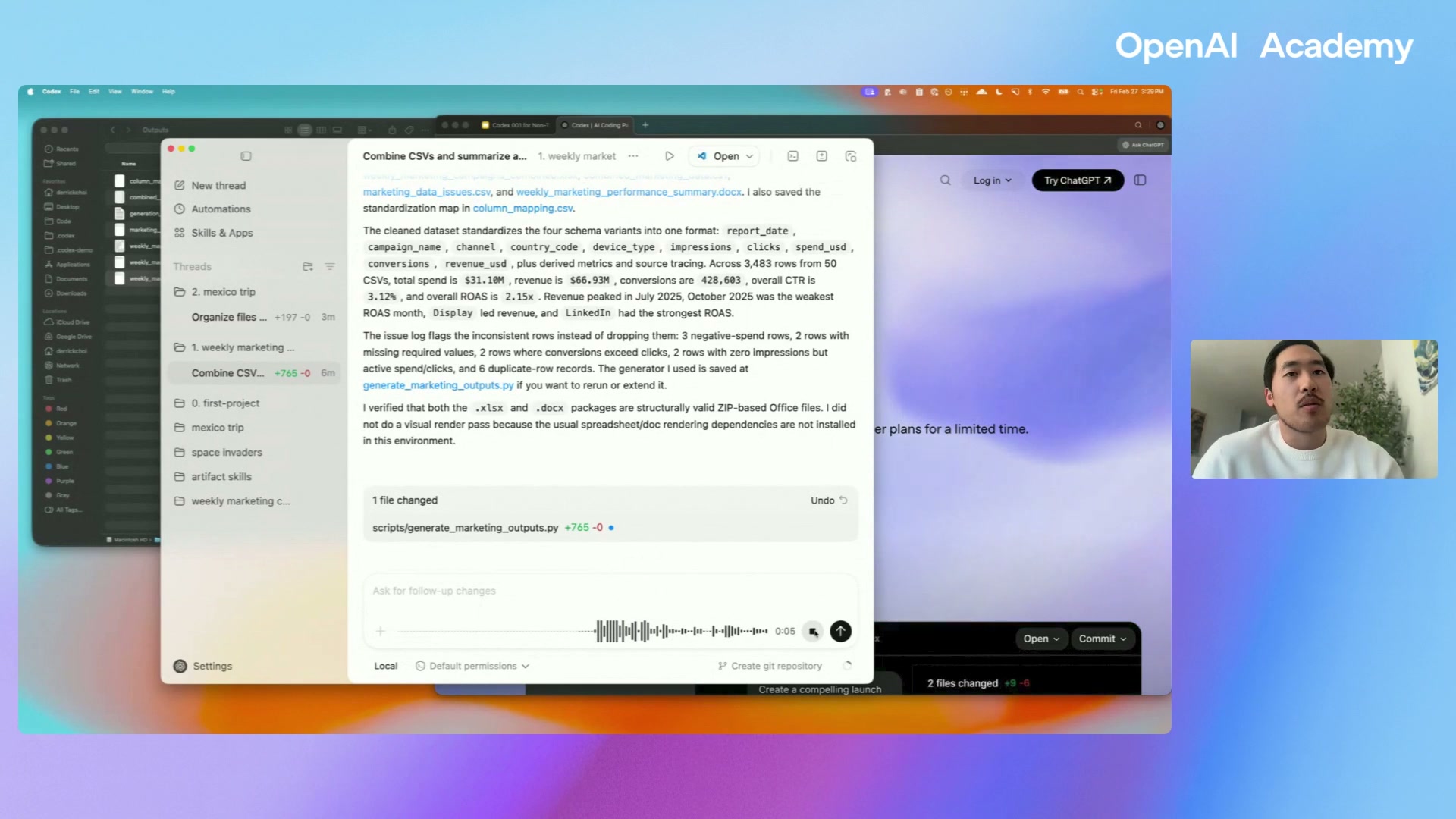Select Automations in the sidebar
This screenshot has height=819, width=1456.
220,209
